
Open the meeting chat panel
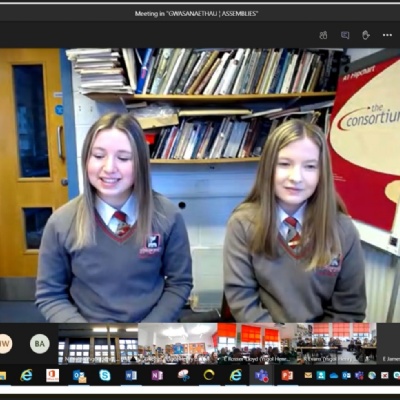pyautogui.click(x=345, y=35)
